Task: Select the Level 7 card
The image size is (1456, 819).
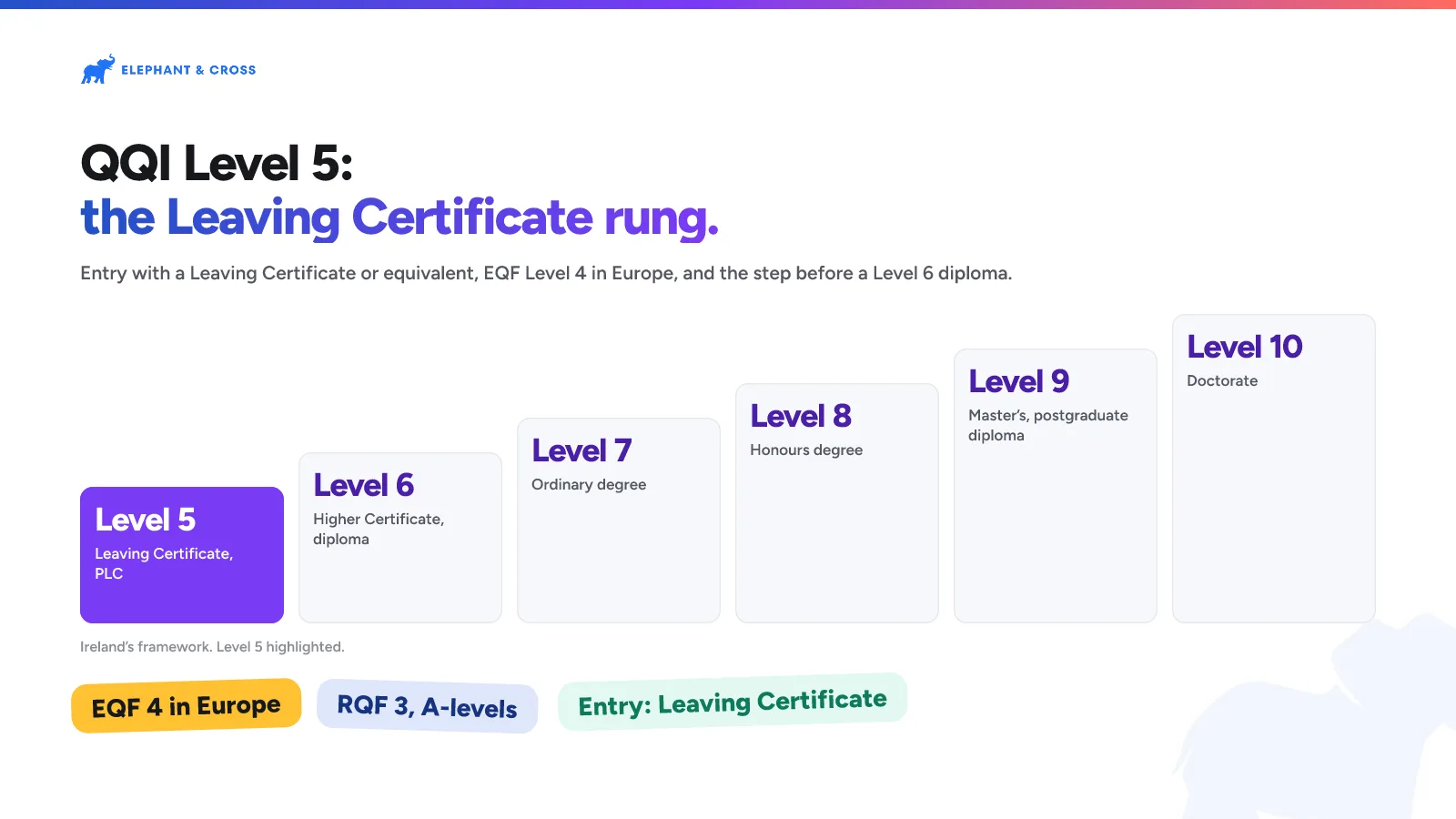Action: (x=619, y=521)
